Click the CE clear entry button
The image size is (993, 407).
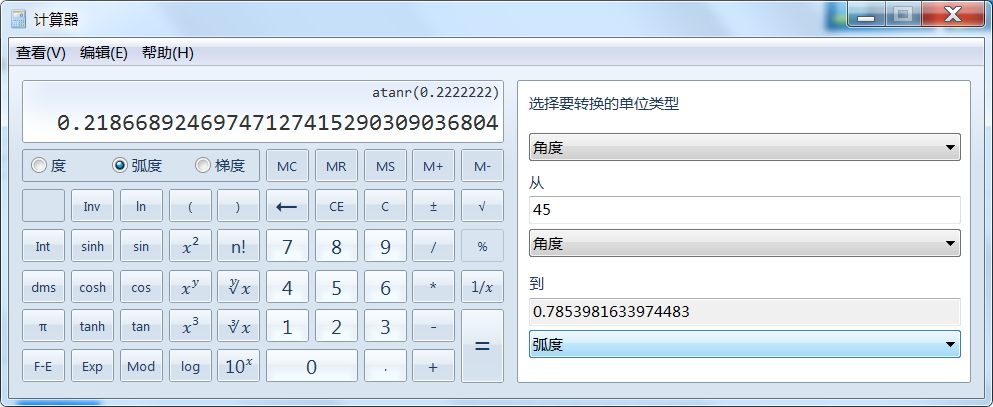[x=336, y=206]
